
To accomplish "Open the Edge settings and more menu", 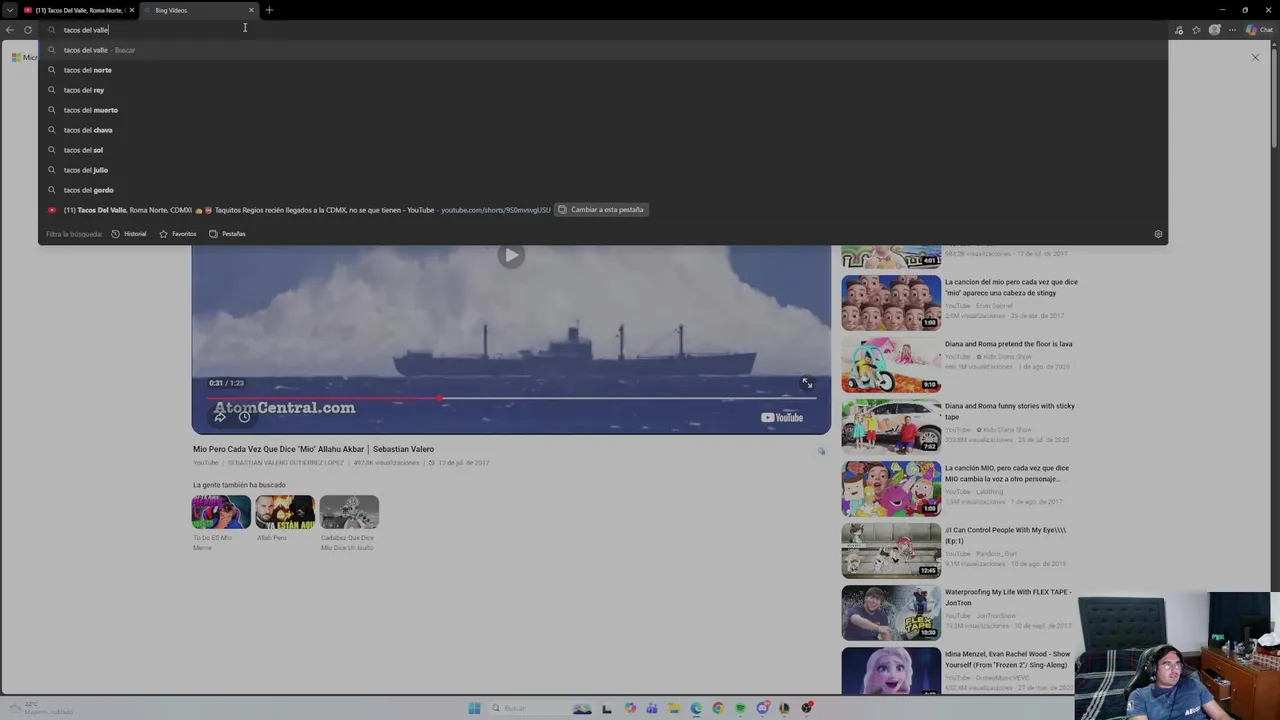I will coord(1232,30).
